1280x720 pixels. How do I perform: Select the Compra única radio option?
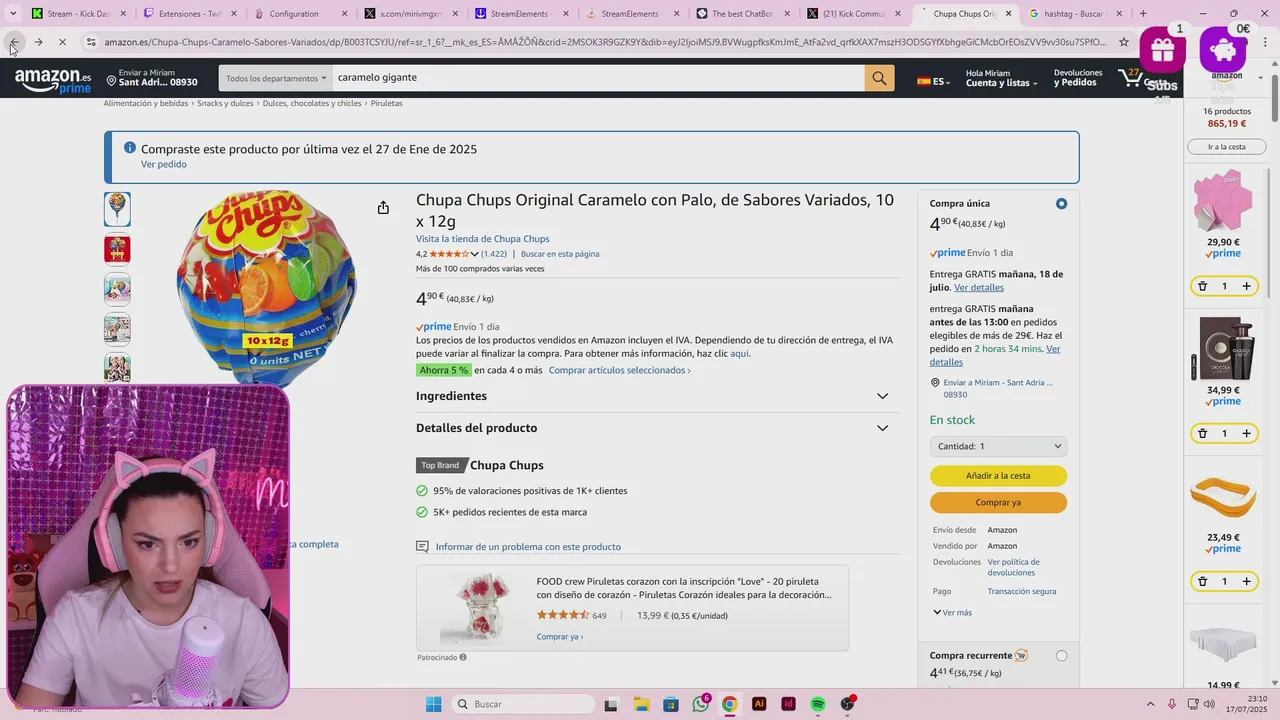[1061, 204]
